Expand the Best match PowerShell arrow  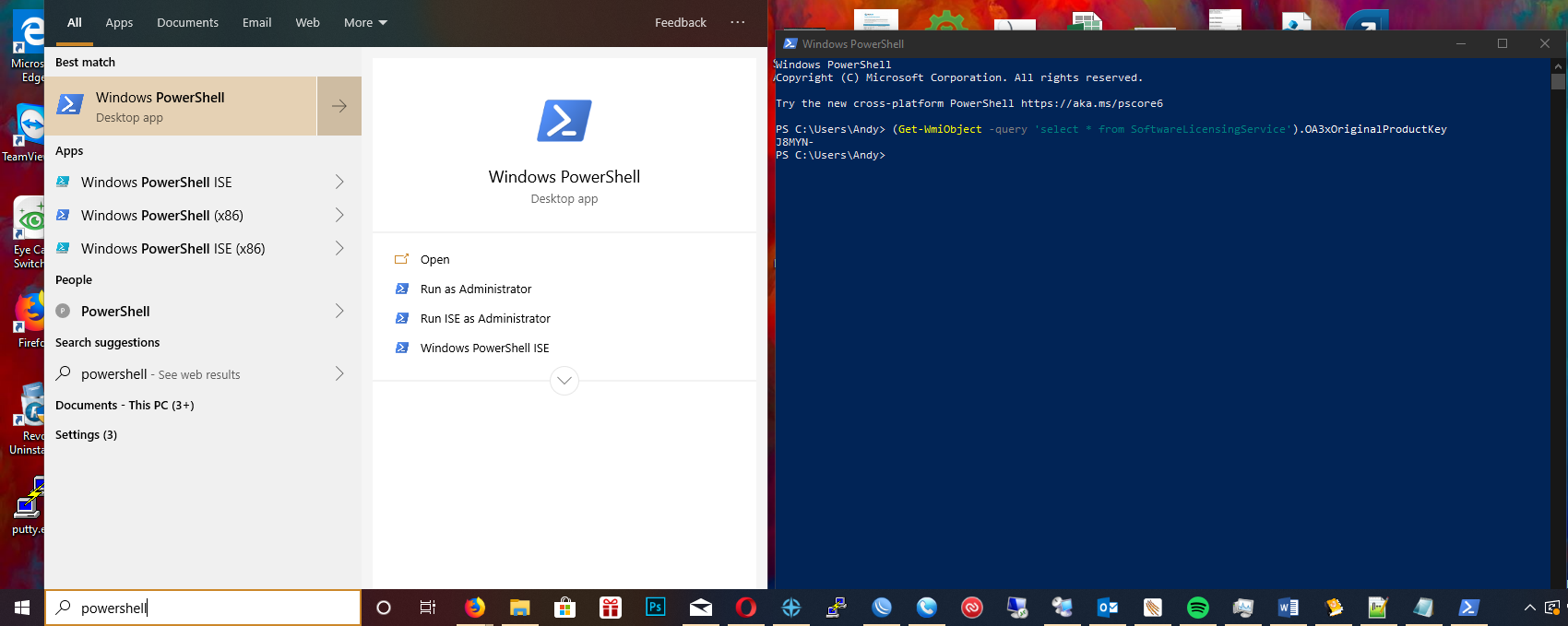pos(339,106)
